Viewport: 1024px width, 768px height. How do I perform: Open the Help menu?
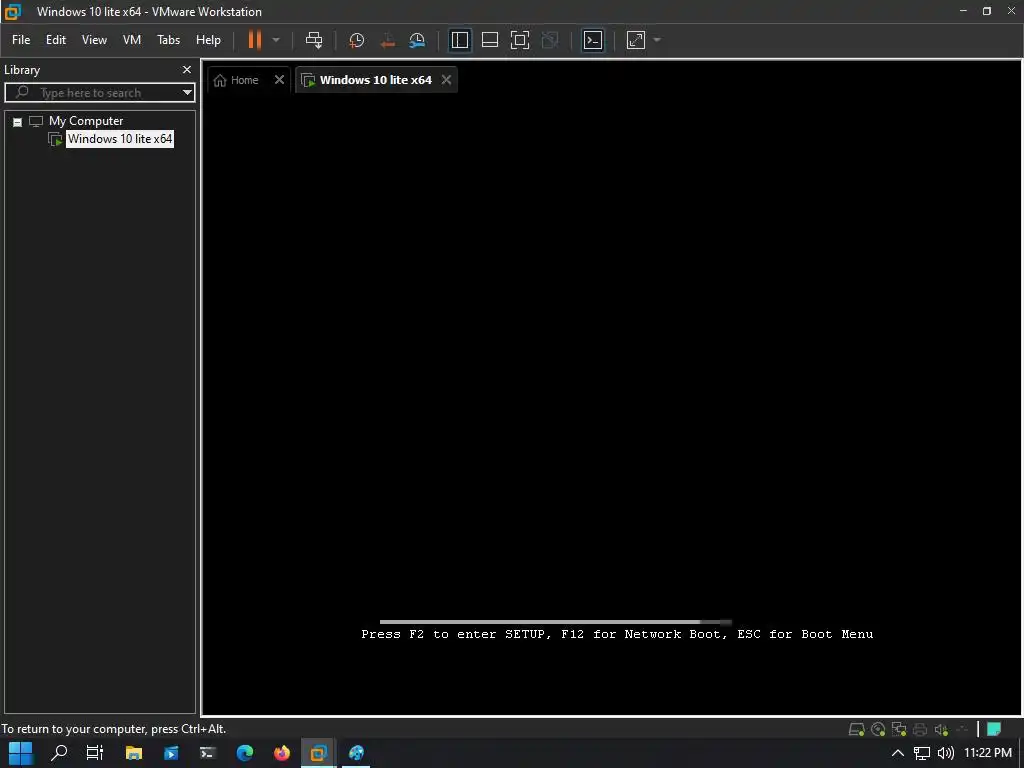point(208,40)
